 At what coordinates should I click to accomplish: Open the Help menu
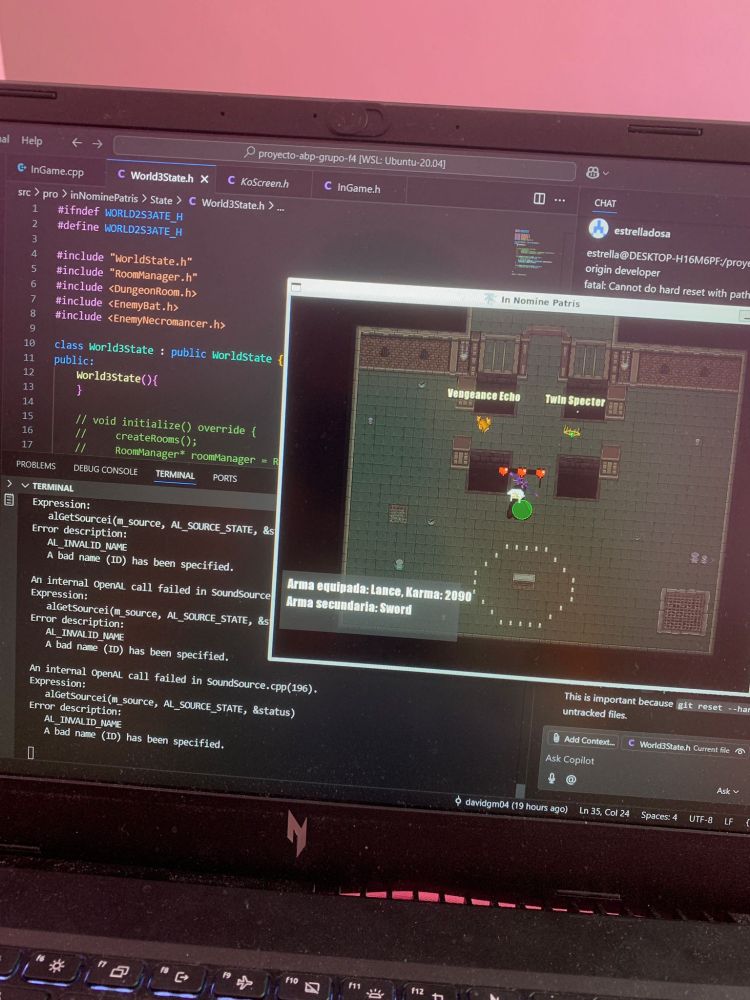tap(32, 140)
